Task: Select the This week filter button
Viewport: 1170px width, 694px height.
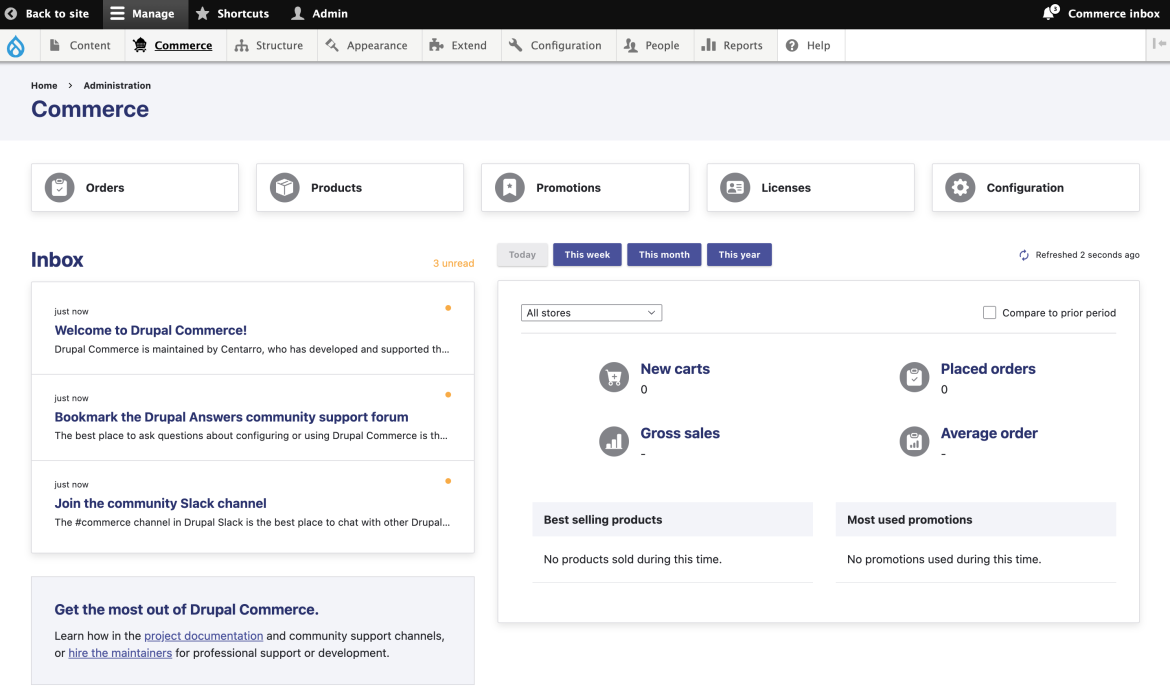Action: click(587, 255)
